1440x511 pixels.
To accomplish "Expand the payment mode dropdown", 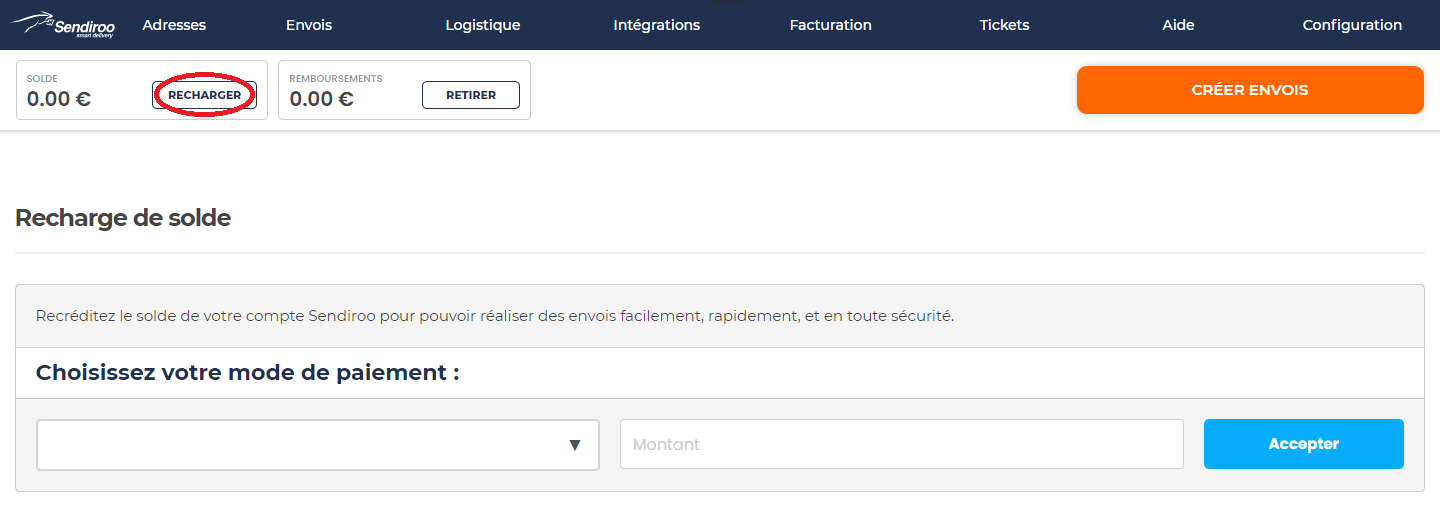I will click(318, 445).
